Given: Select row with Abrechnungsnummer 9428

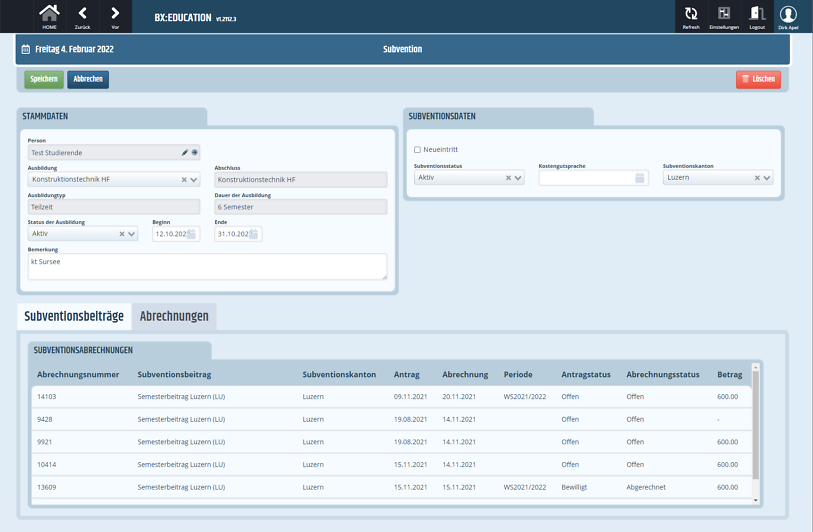Looking at the screenshot, I should point(391,419).
